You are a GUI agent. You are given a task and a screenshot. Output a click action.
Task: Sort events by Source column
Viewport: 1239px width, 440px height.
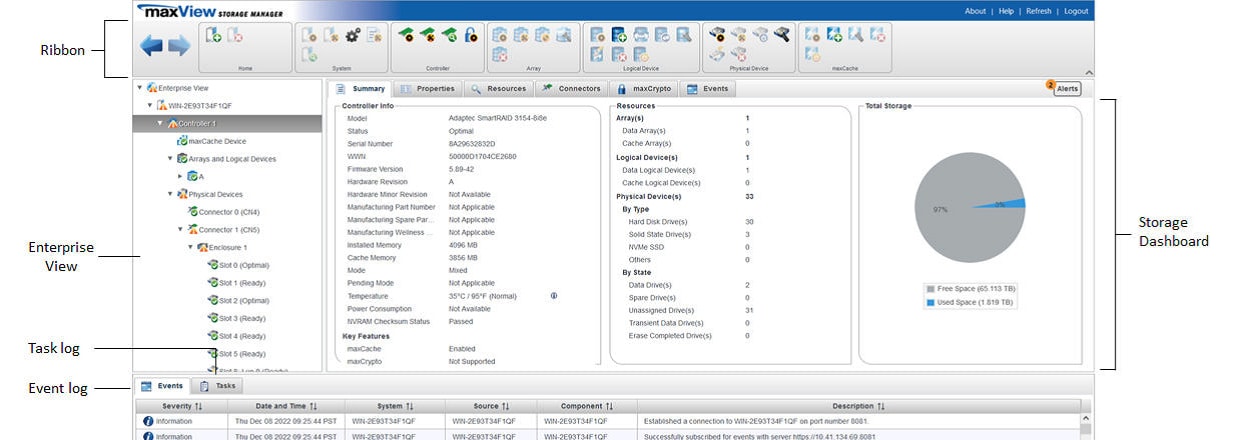point(490,406)
